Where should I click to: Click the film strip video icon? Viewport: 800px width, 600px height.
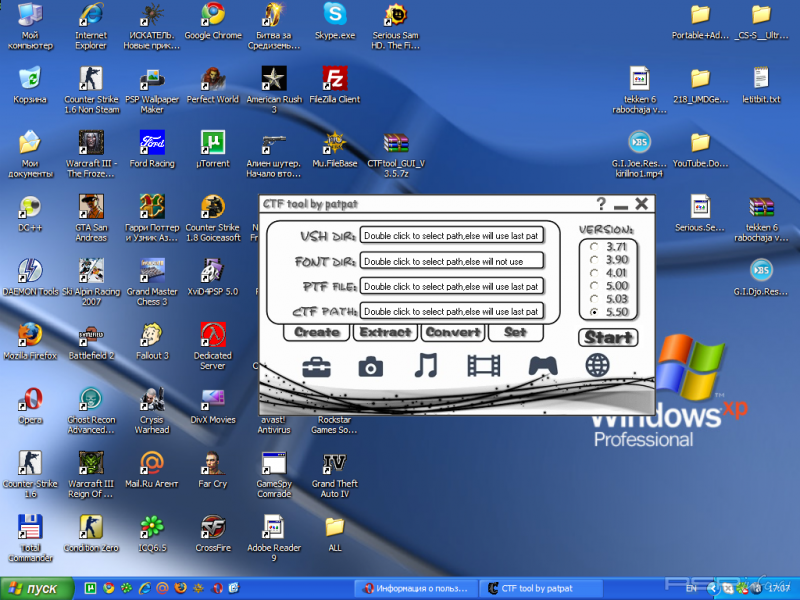[x=483, y=366]
